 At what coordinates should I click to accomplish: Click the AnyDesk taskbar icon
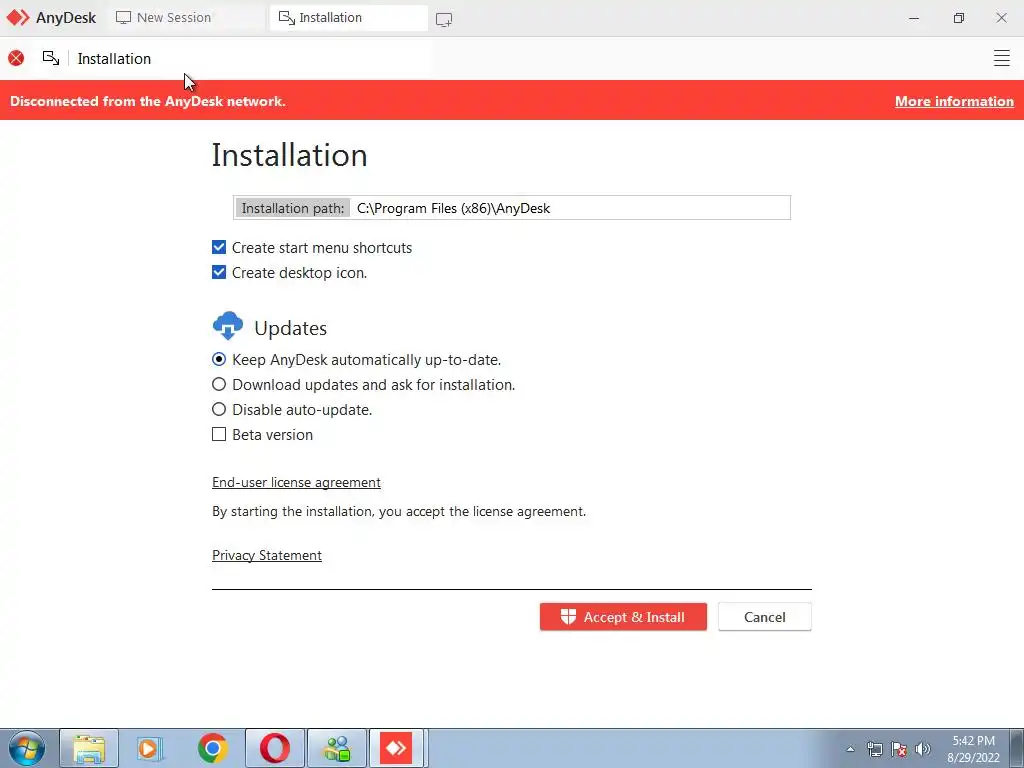396,748
